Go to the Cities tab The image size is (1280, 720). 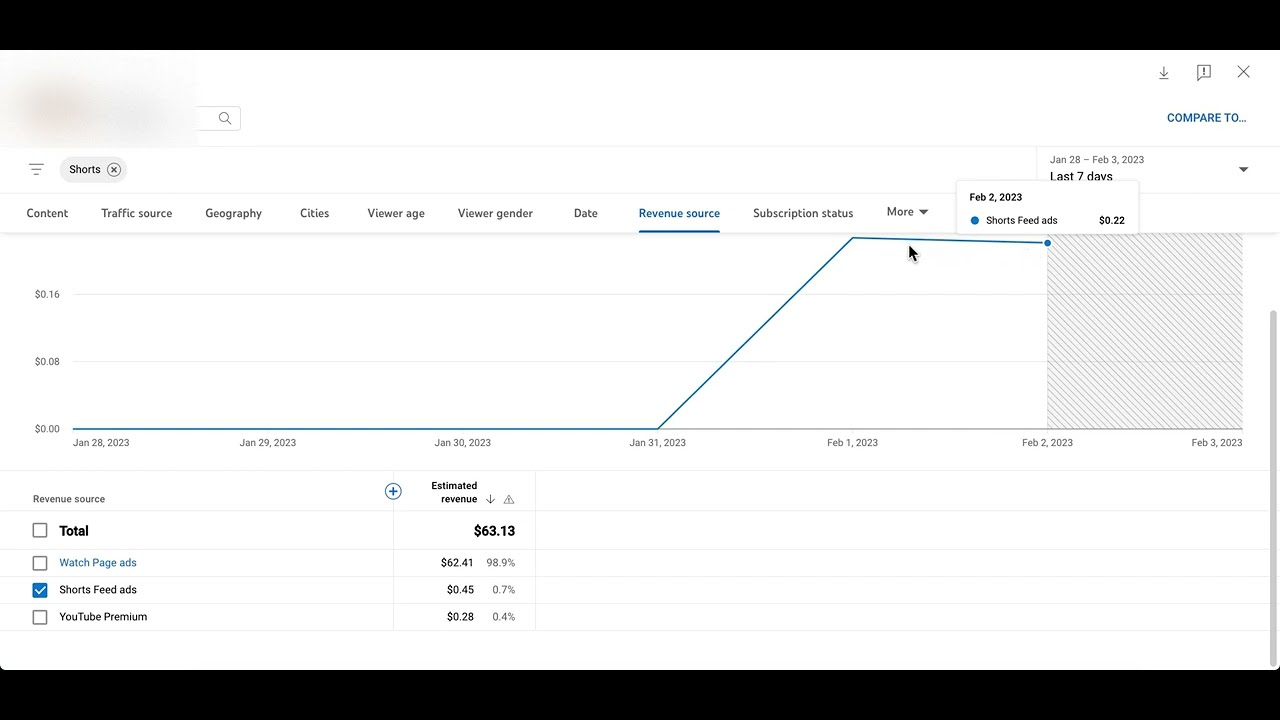(x=314, y=213)
